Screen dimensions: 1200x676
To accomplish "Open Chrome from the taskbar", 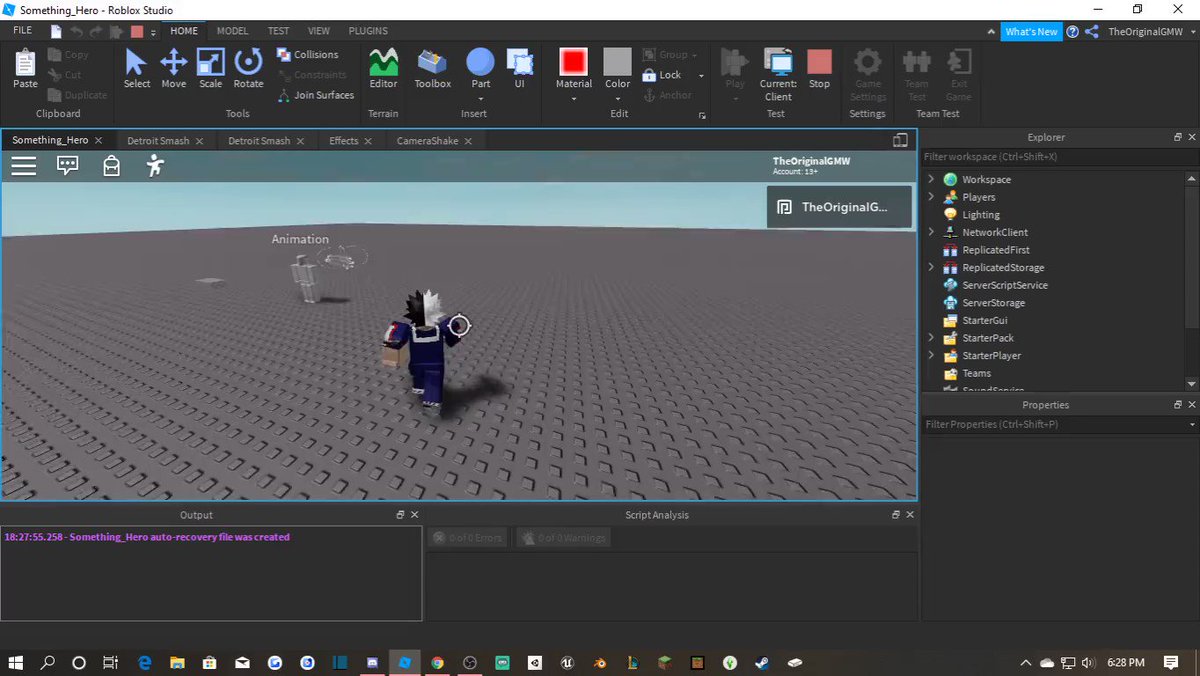I will tap(437, 662).
